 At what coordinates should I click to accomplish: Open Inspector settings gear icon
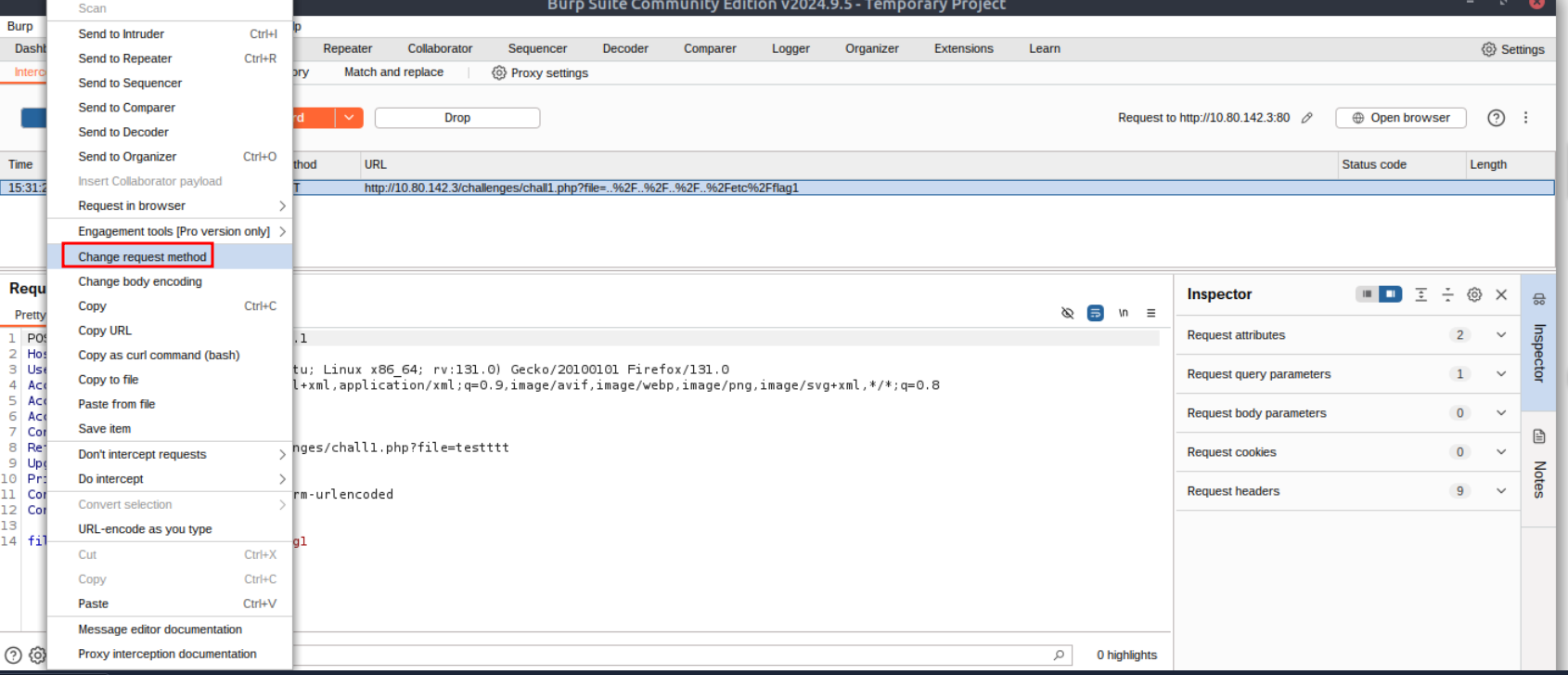pos(1474,294)
